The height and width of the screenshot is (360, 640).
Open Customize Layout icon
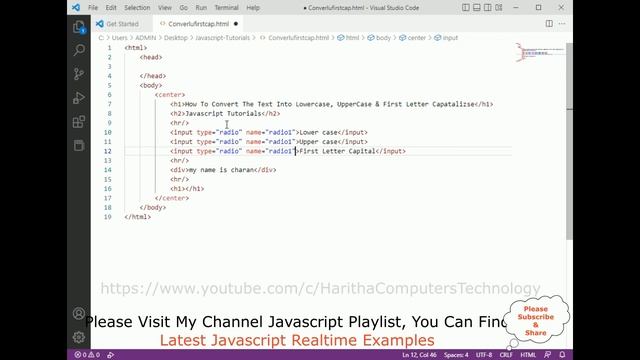(x=499, y=7)
